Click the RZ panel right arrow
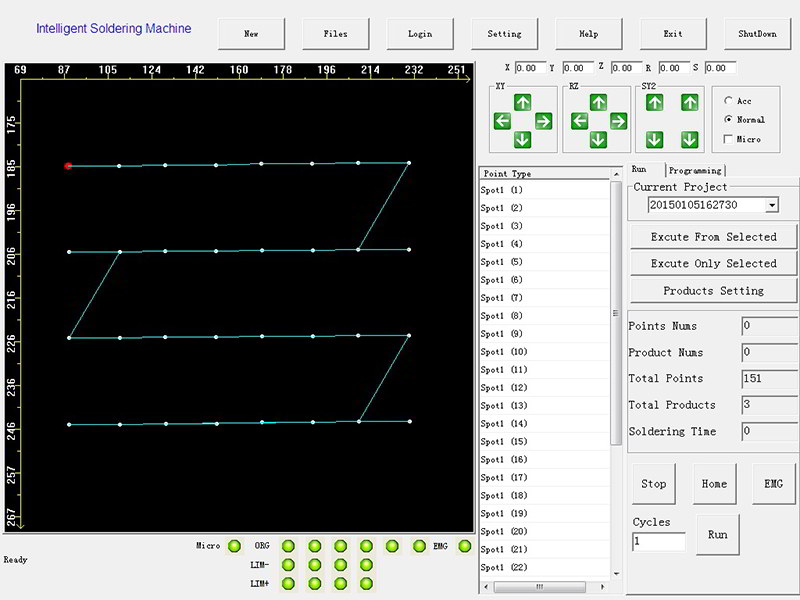The image size is (800, 600). click(618, 121)
